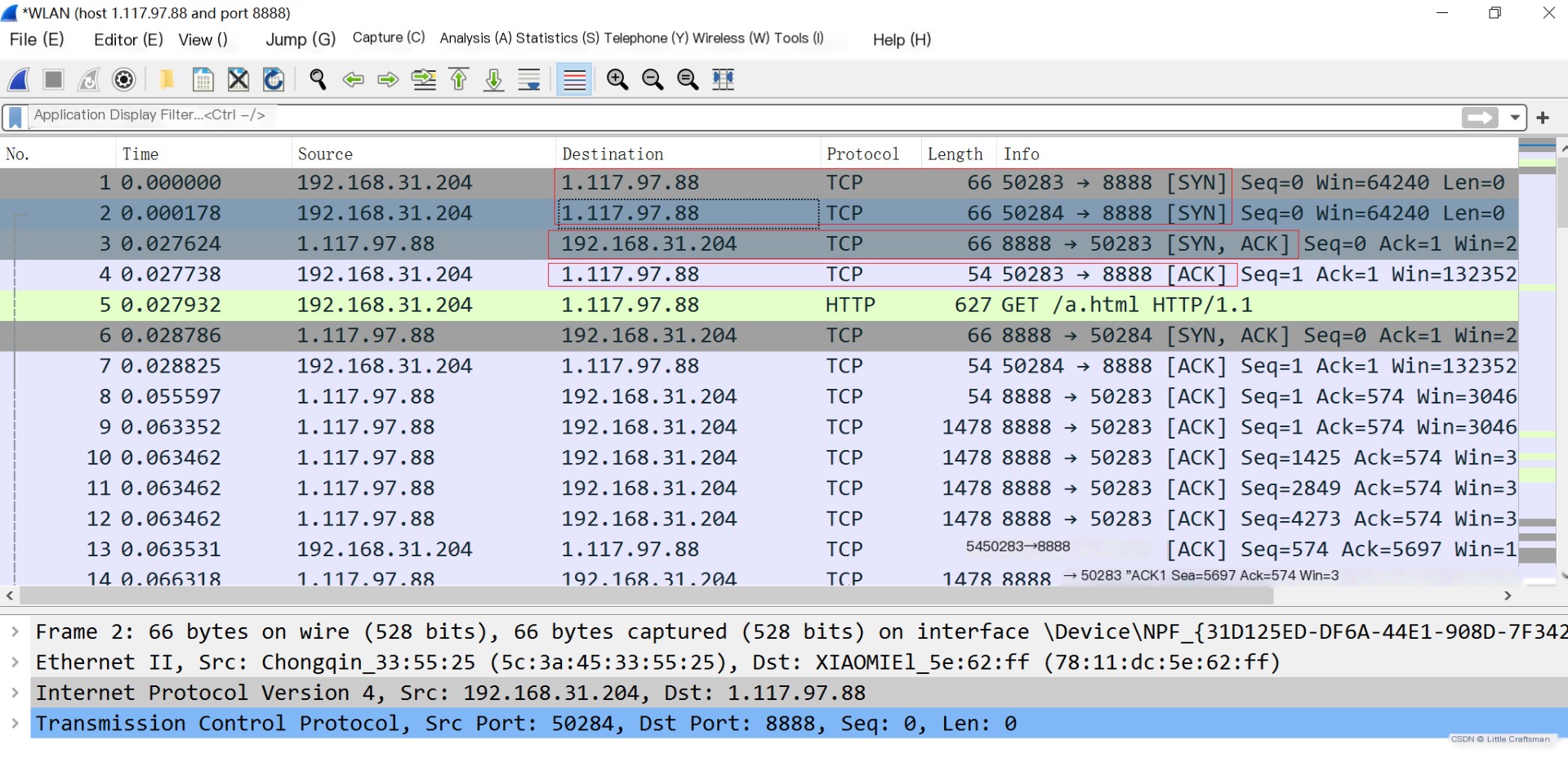
Task: Sort packets by Length column
Action: (959, 154)
